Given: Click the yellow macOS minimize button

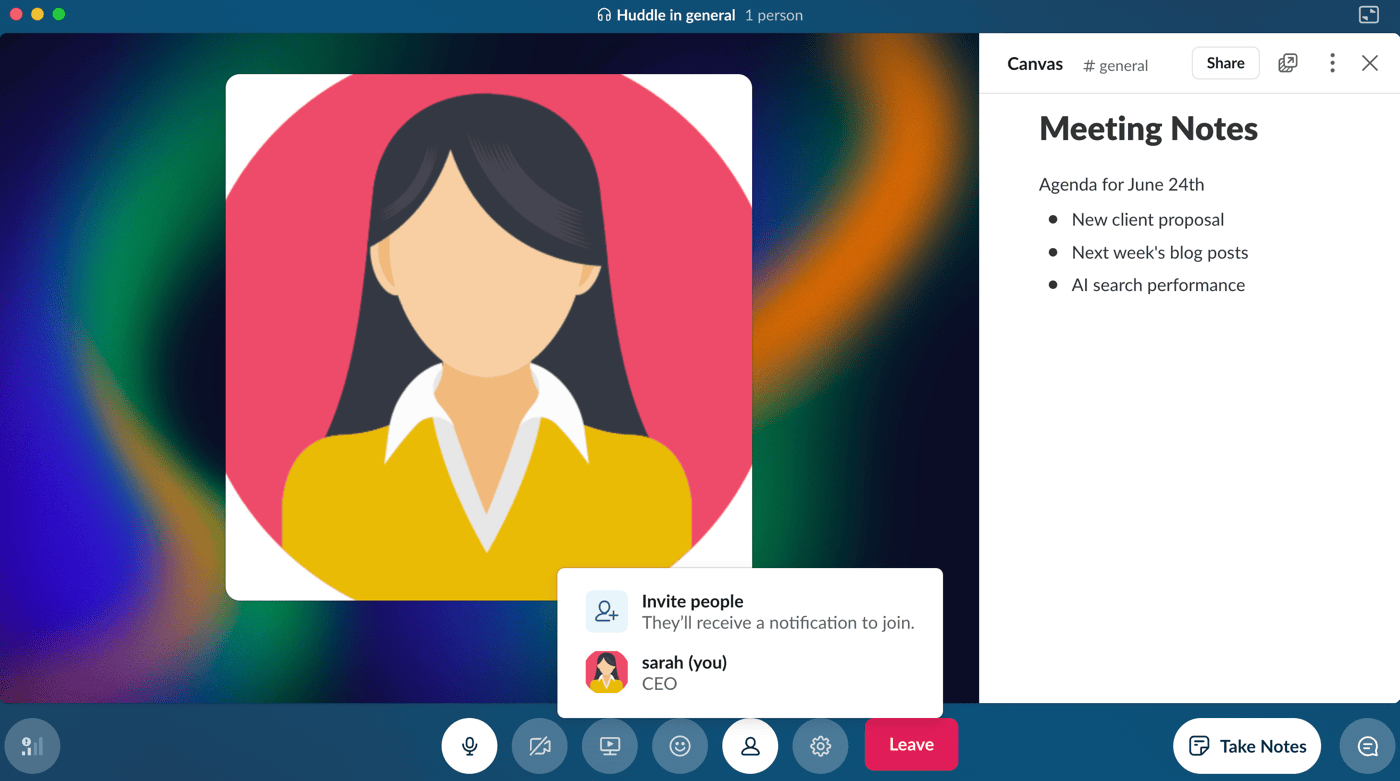Looking at the screenshot, I should [37, 14].
